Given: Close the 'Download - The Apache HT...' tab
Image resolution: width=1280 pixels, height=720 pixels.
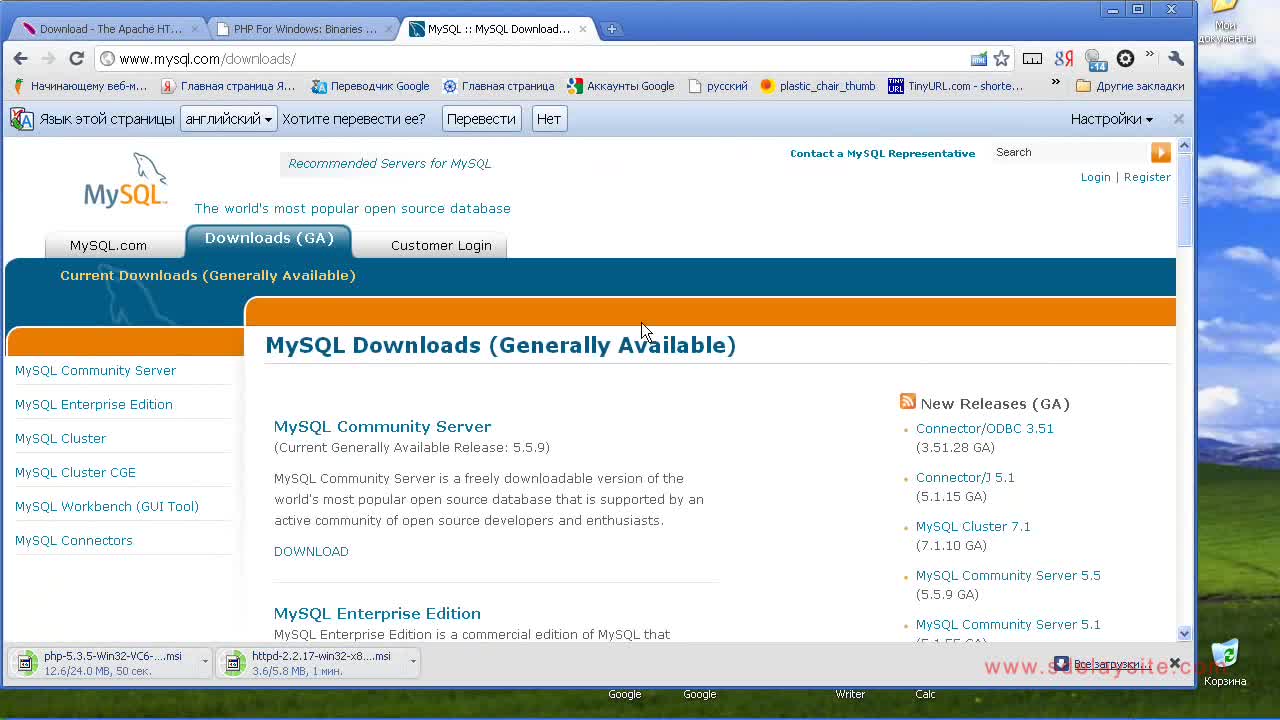Looking at the screenshot, I should tap(195, 29).
